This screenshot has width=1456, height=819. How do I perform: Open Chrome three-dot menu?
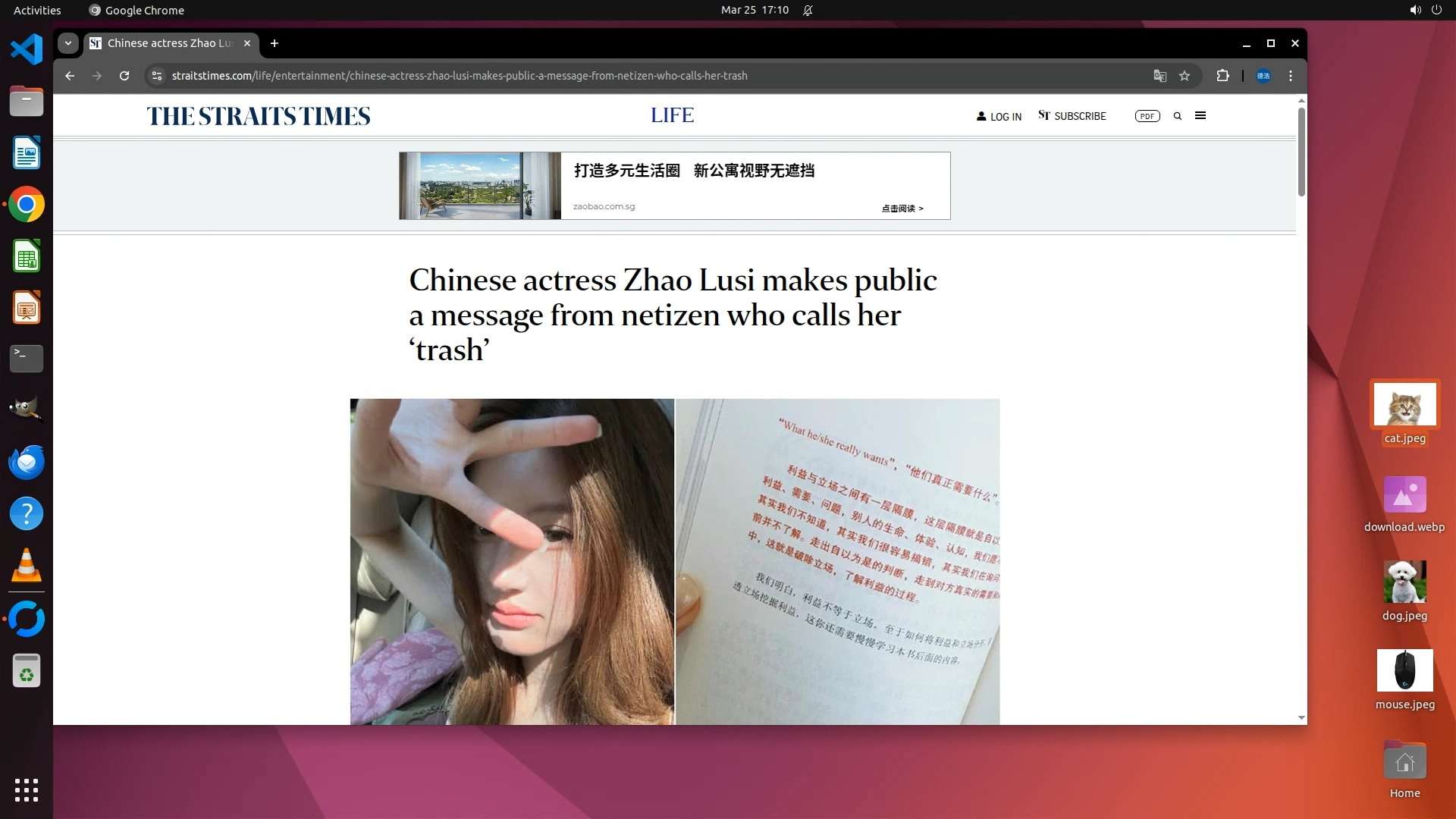(1291, 76)
